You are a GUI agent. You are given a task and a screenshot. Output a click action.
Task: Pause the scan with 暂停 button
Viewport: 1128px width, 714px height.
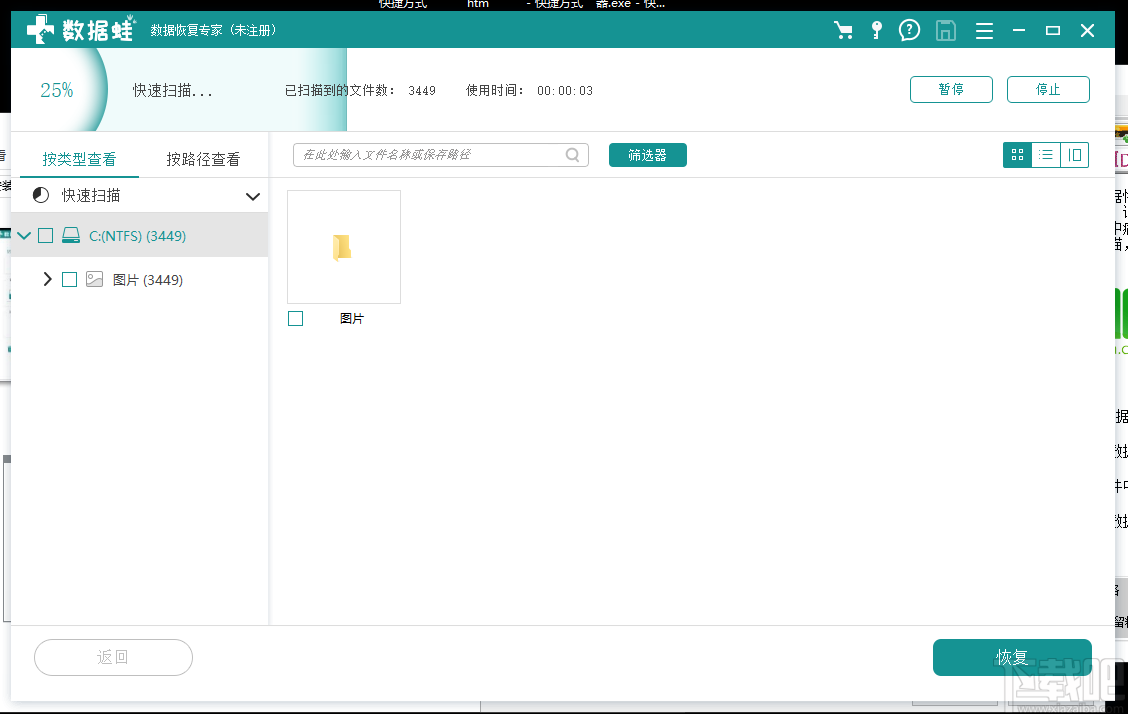950,89
